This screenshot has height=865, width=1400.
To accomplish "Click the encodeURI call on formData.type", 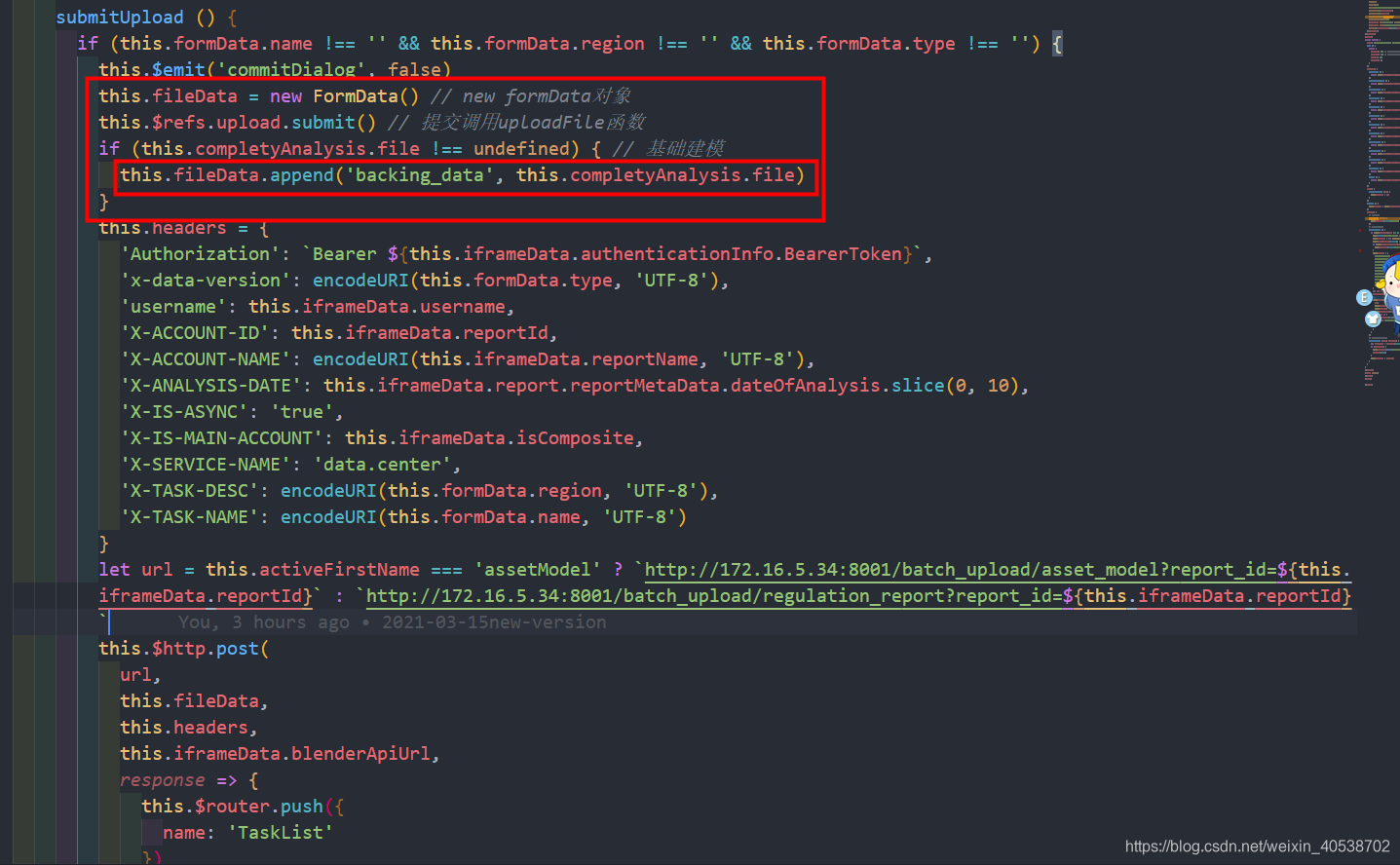I will coord(360,280).
